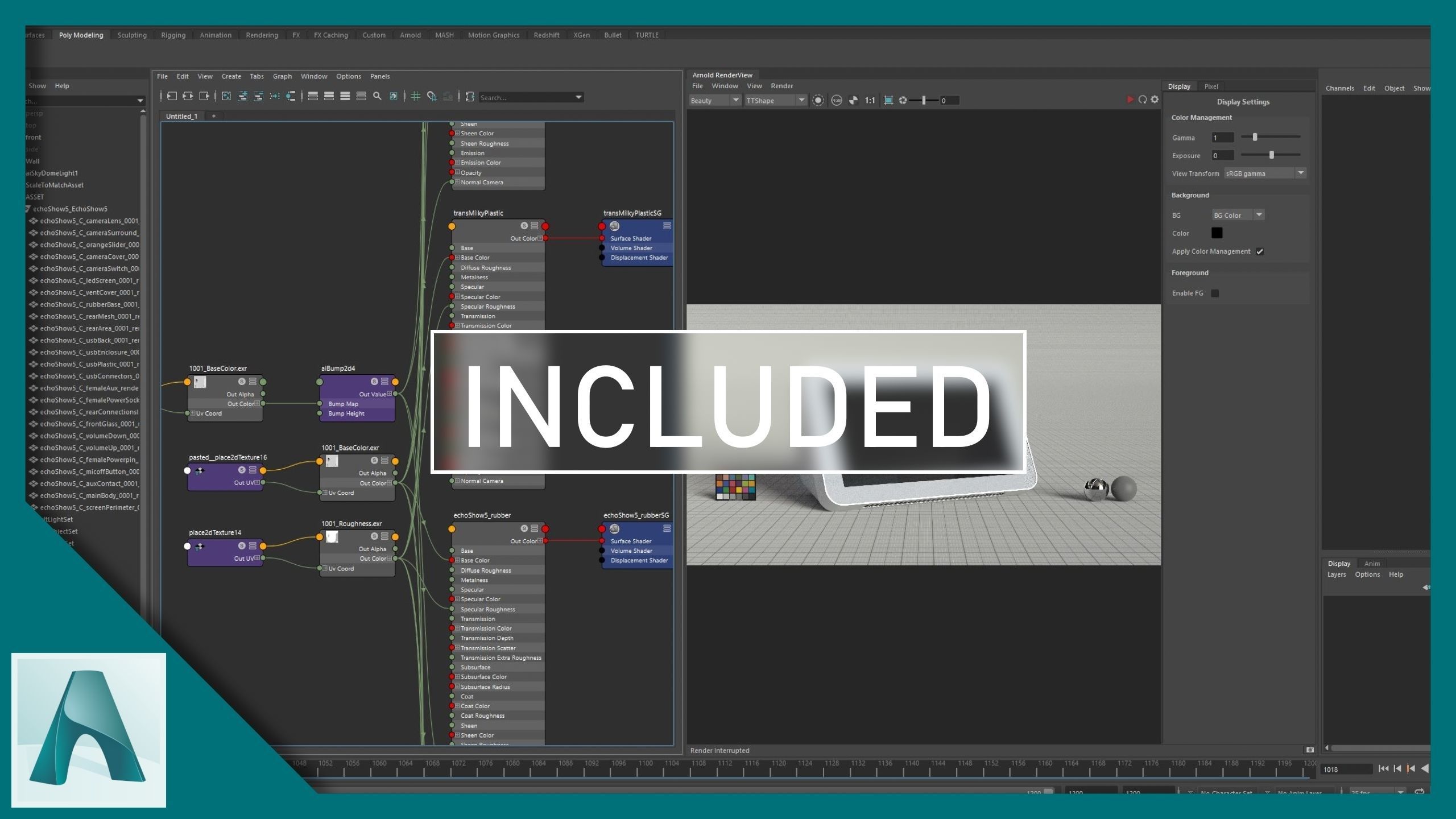Click the background Color black swatch
The width and height of the screenshot is (1456, 819).
1217,233
